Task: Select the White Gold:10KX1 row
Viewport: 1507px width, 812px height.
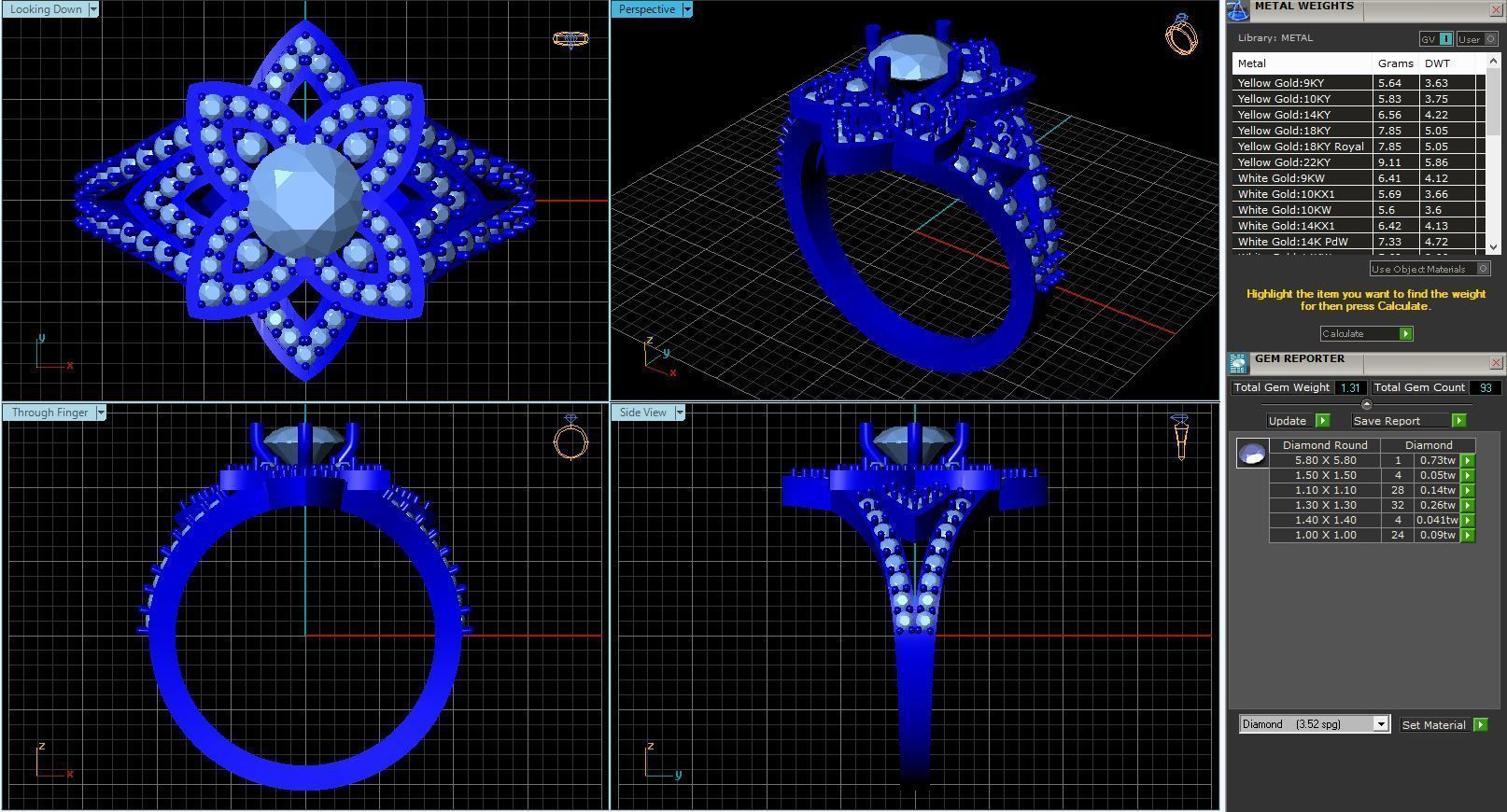Action: point(1359,194)
